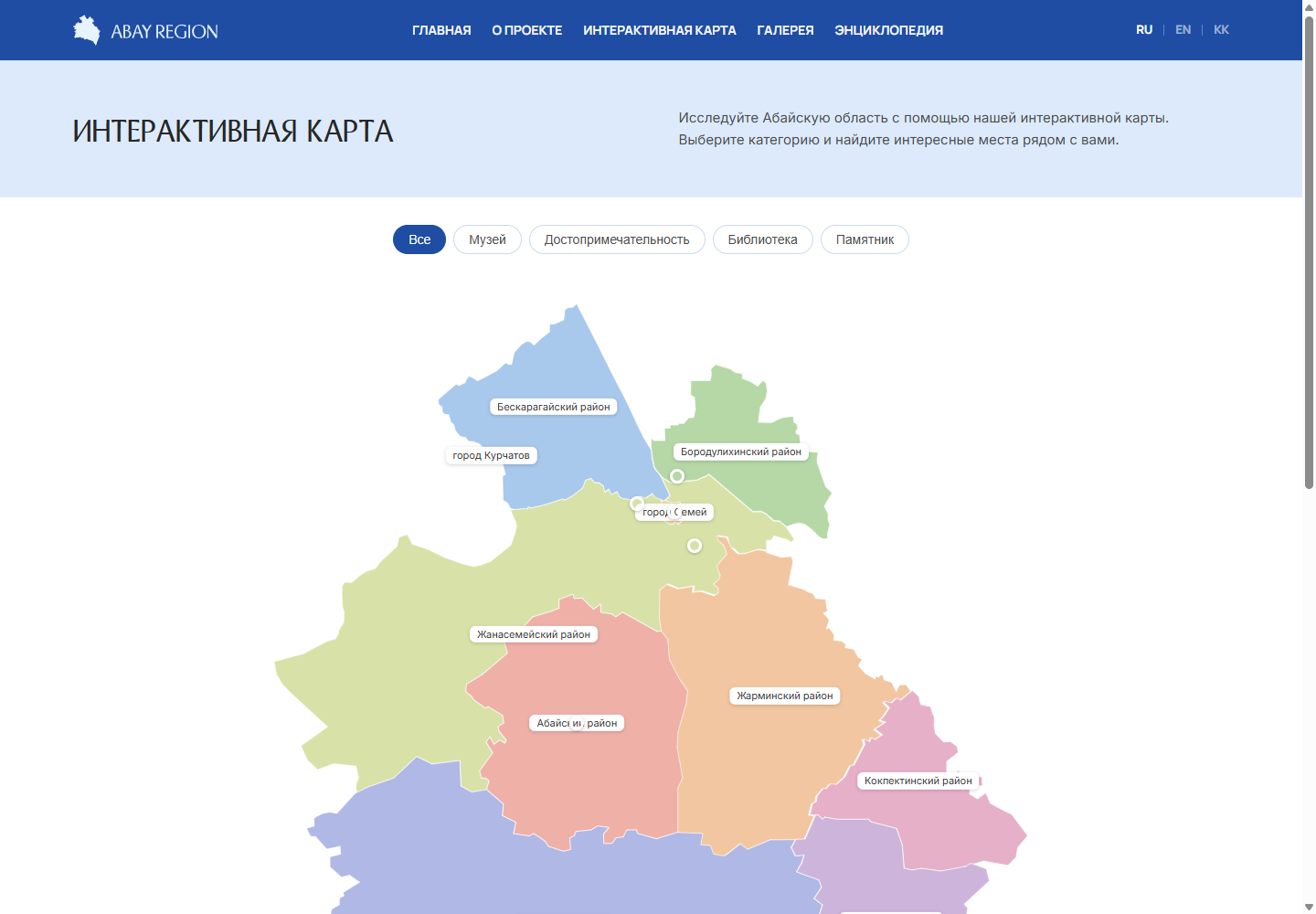This screenshot has width=1316, height=914.
Task: Select Абайский район label
Action: click(577, 723)
